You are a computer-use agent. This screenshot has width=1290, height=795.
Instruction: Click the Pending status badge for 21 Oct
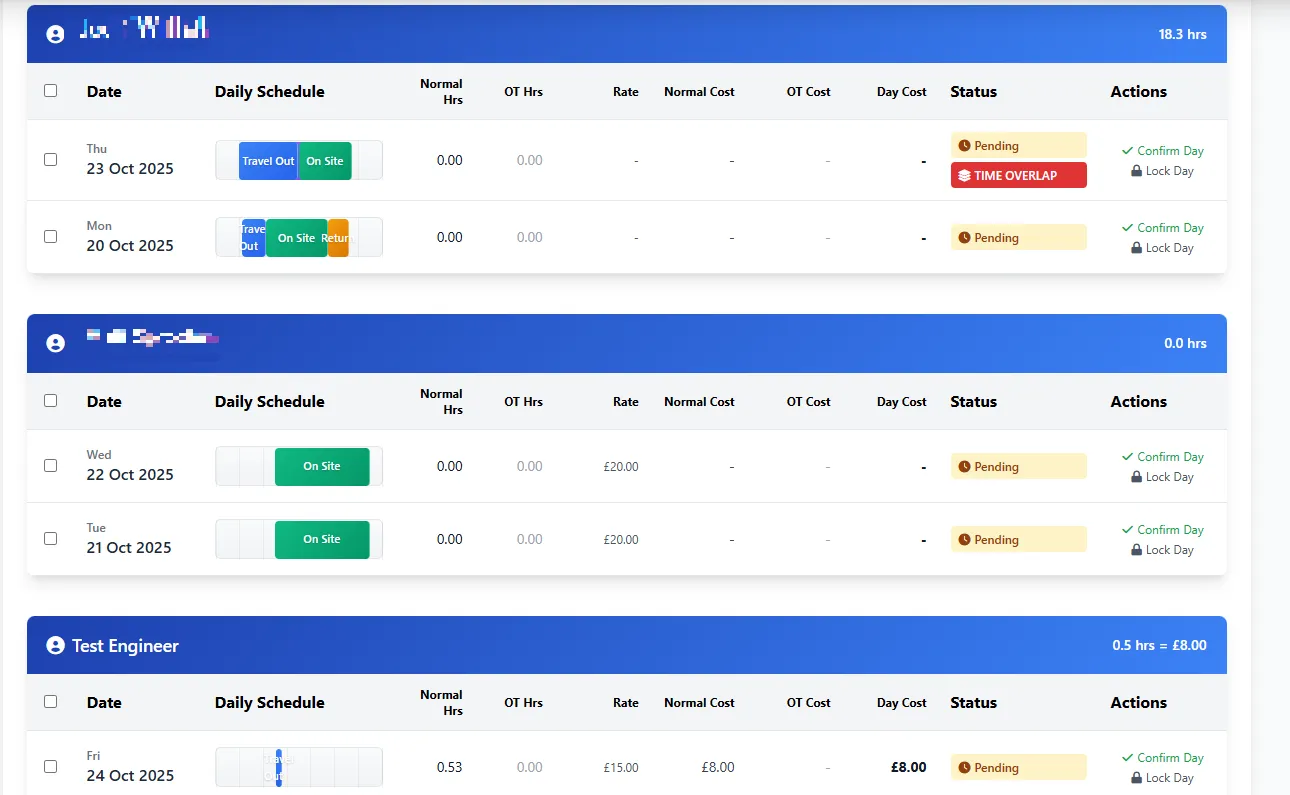click(1018, 540)
